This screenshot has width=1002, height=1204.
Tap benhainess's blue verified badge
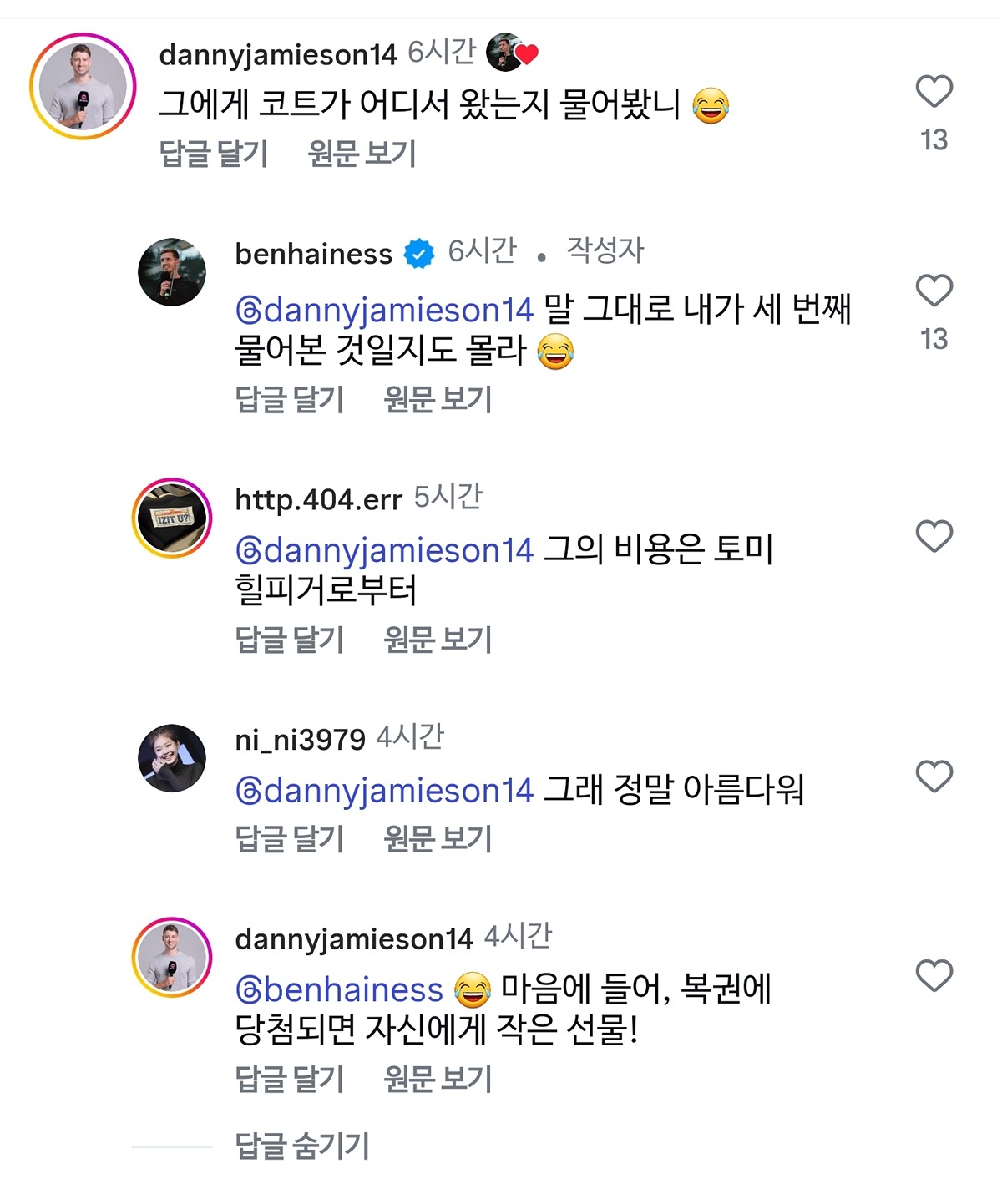419,253
